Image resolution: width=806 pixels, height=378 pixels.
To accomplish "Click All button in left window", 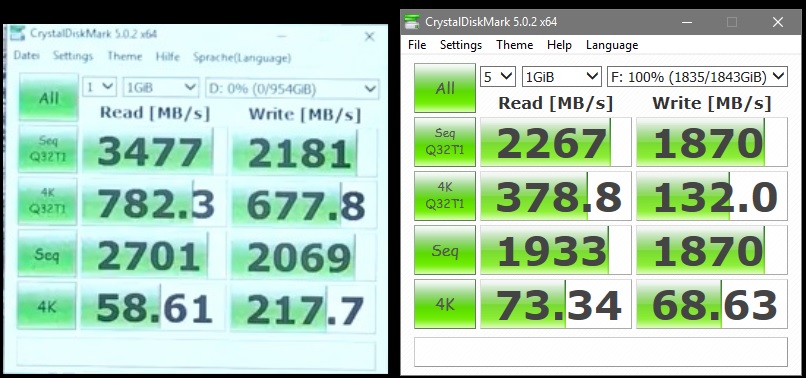I will pos(49,97).
